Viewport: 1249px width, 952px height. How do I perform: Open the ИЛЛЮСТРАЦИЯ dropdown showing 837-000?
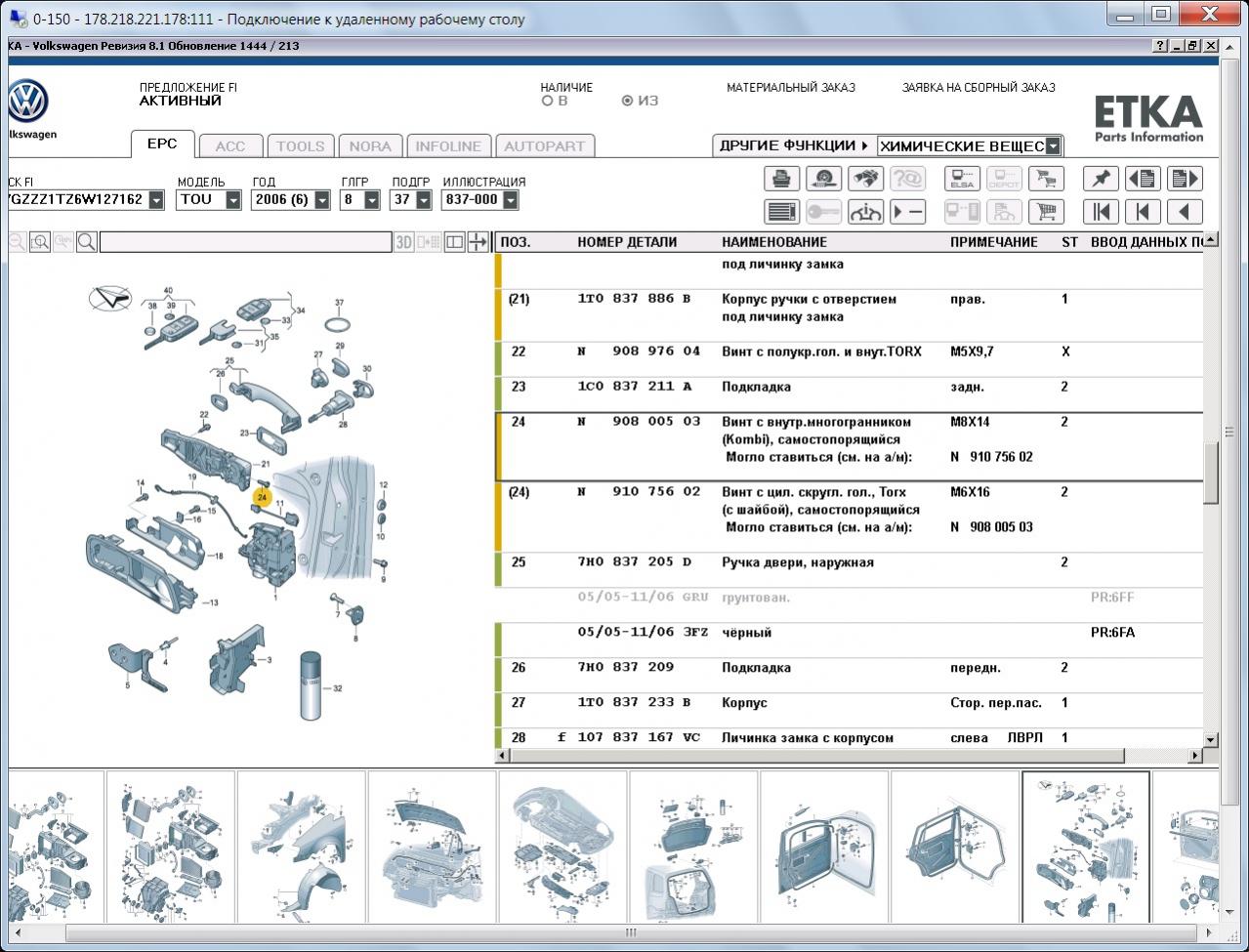[510, 200]
